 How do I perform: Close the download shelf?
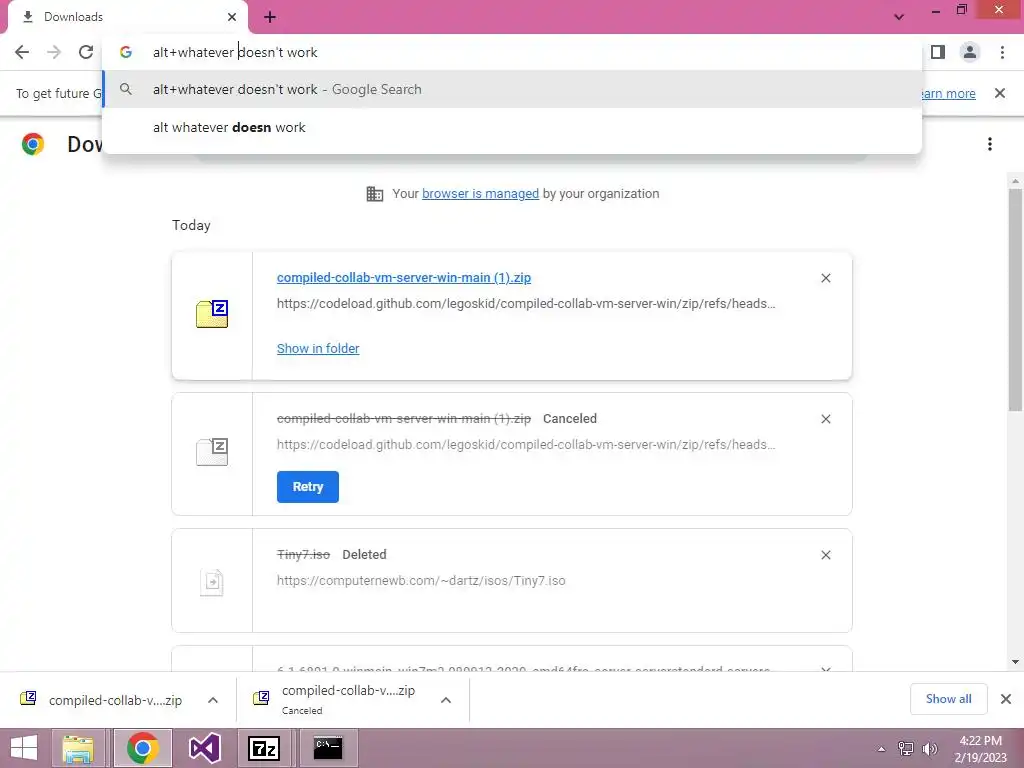click(x=1006, y=699)
